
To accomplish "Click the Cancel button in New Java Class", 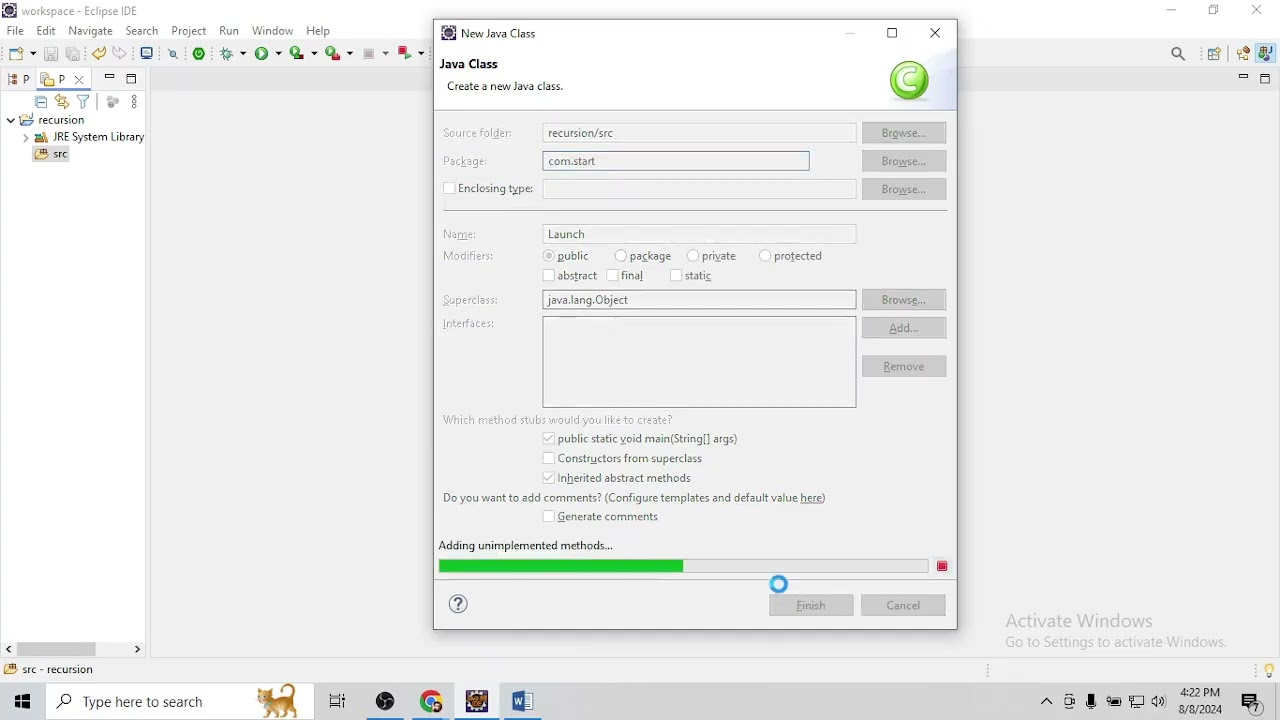I will pyautogui.click(x=903, y=606).
